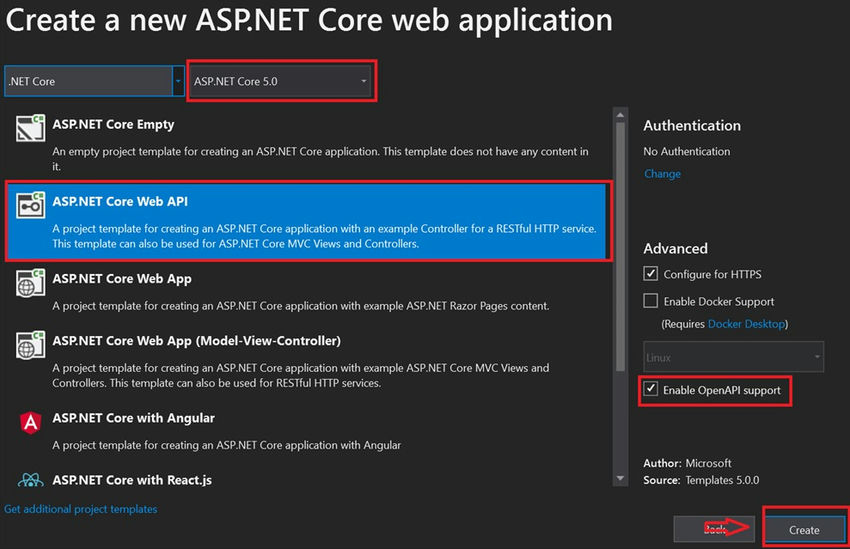Select ASP.NET Core with React.js title
850x549 pixels.
click(132, 480)
